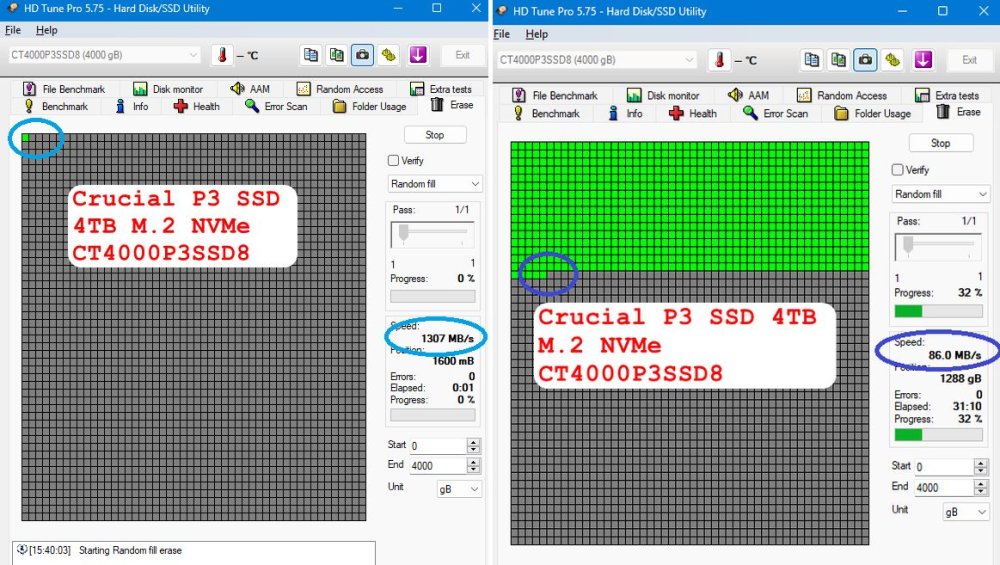This screenshot has width=1000, height=565.
Task: Open Health tab in right window
Action: coord(693,113)
